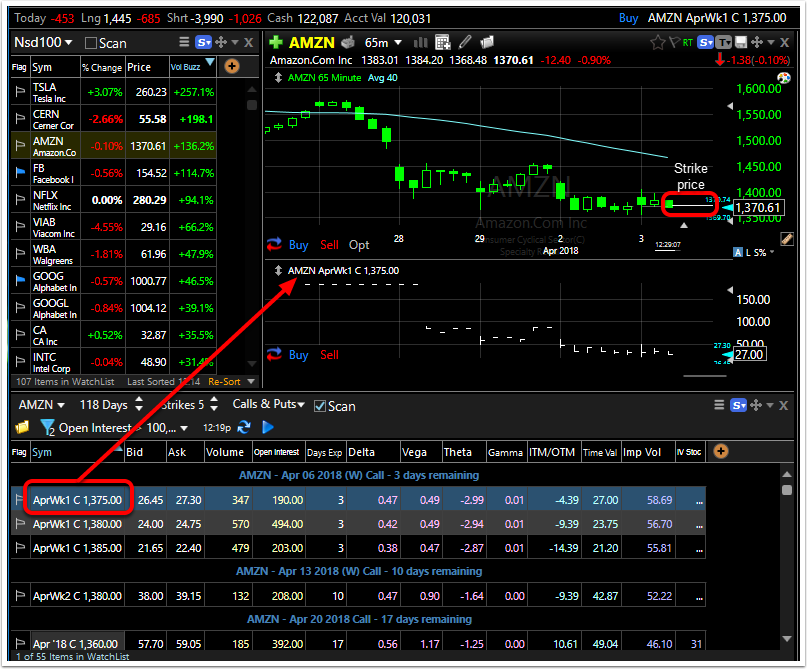
Task: Select the pencil drawing tools icon
Action: pyautogui.click(x=465, y=42)
